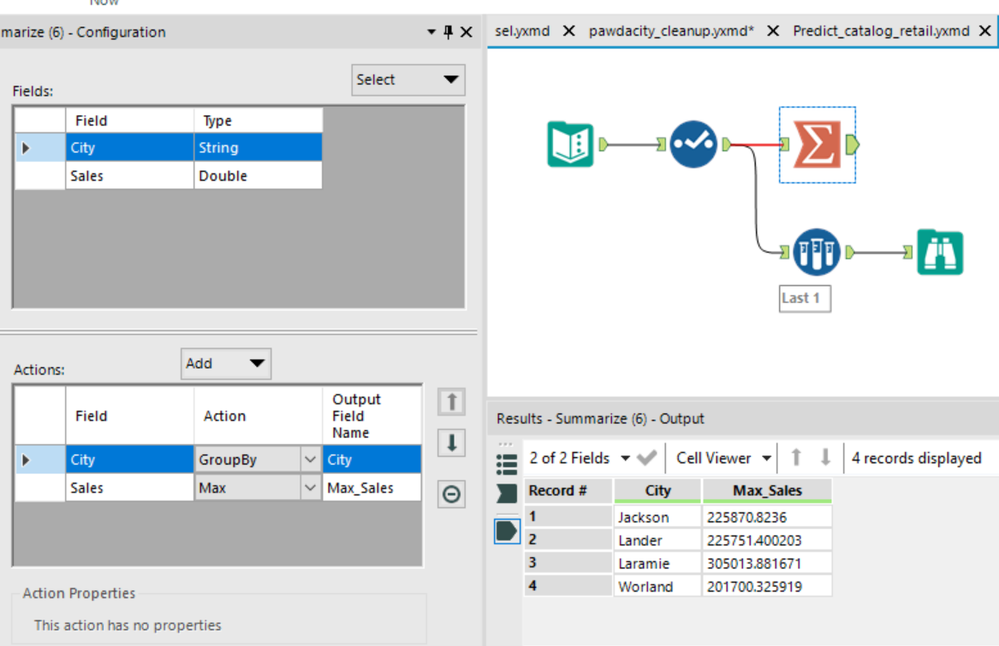Select the City row in Fields table
Screen dimensions: 999x646
click(x=169, y=147)
